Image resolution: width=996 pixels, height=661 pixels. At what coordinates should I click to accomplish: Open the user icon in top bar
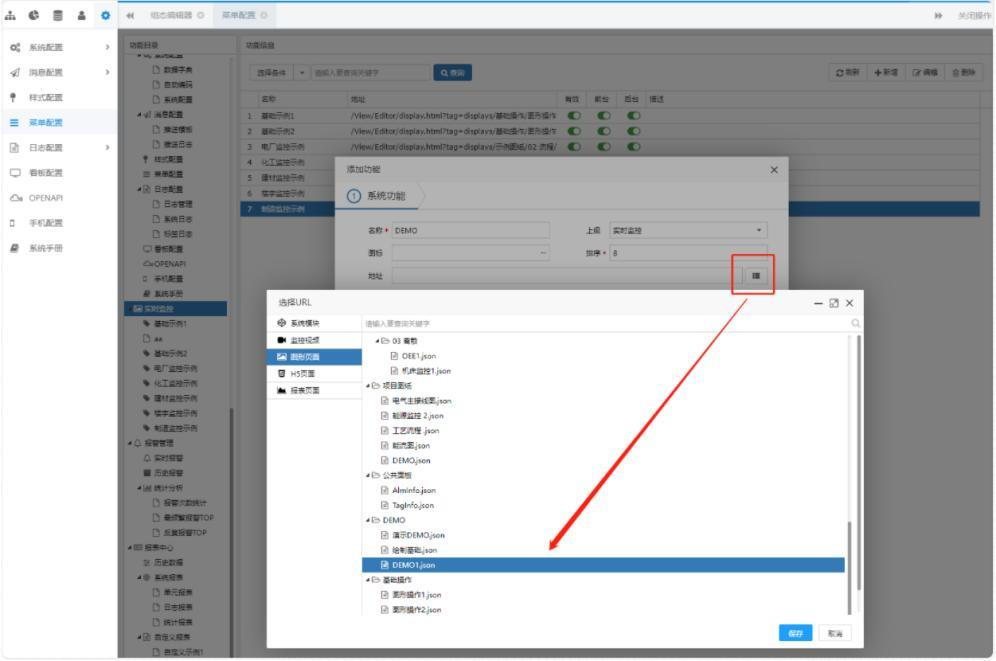pyautogui.click(x=81, y=15)
